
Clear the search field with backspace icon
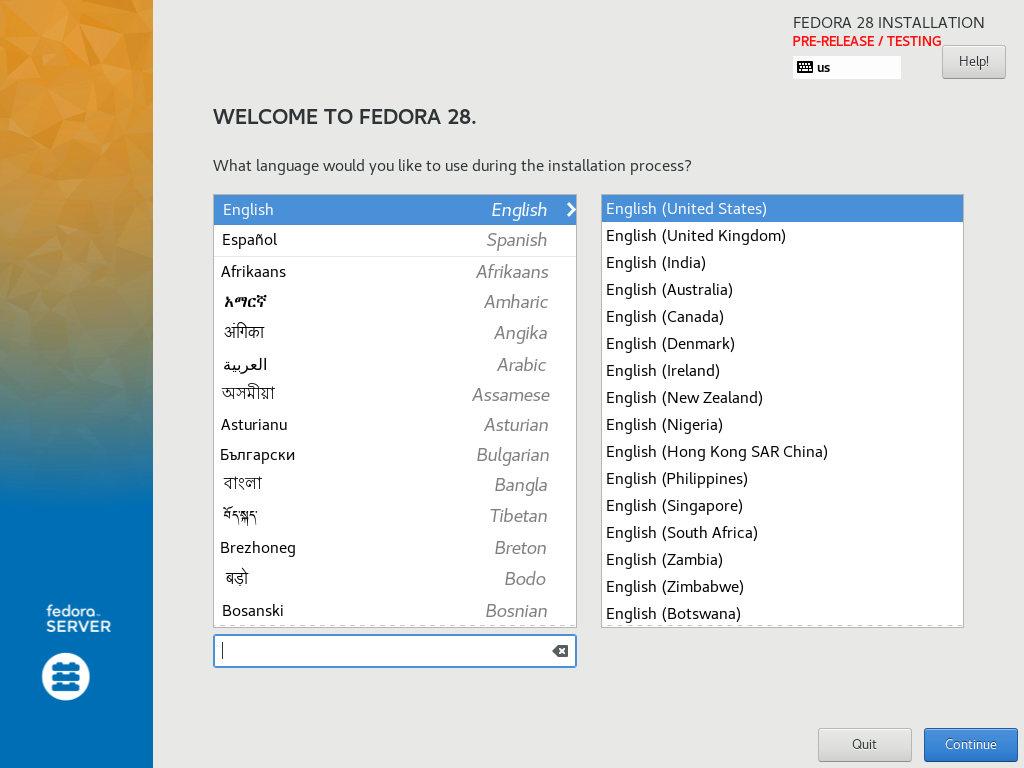[560, 651]
